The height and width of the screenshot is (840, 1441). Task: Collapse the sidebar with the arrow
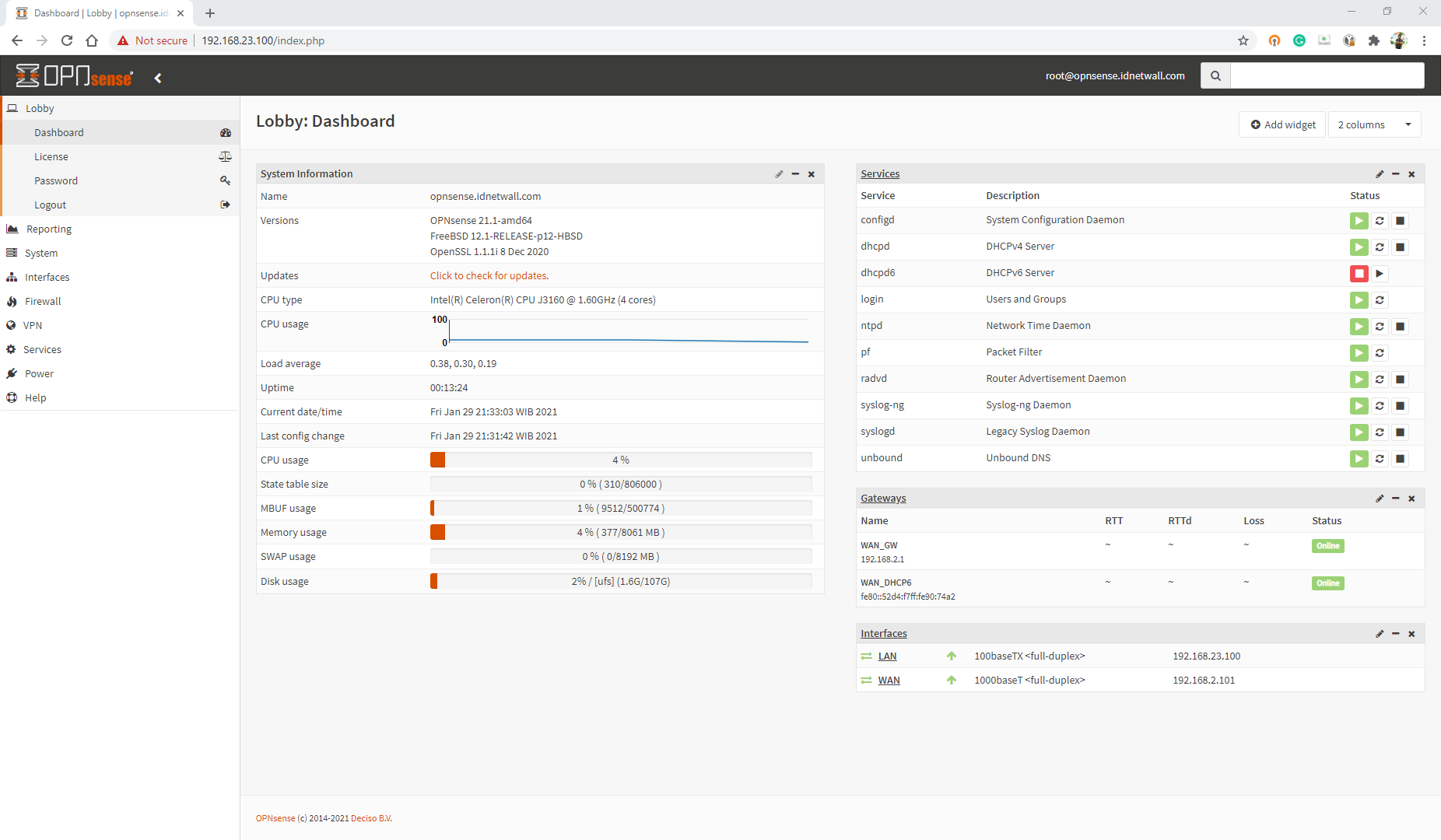(158, 77)
